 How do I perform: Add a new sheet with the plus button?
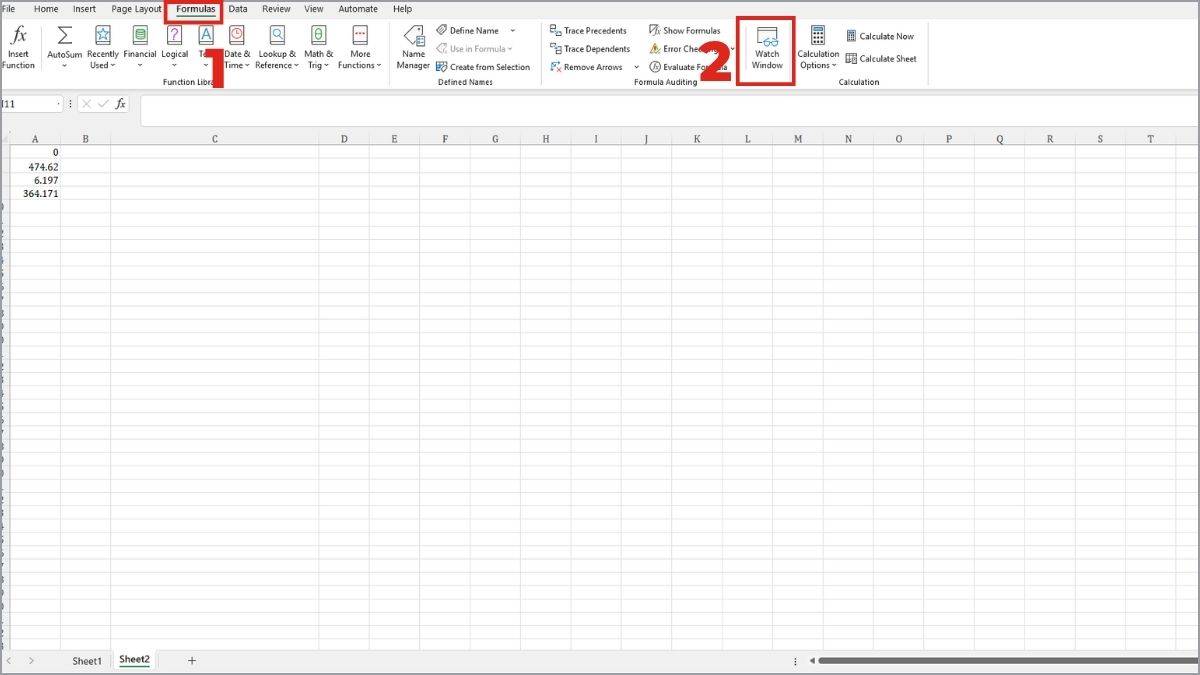pos(192,660)
